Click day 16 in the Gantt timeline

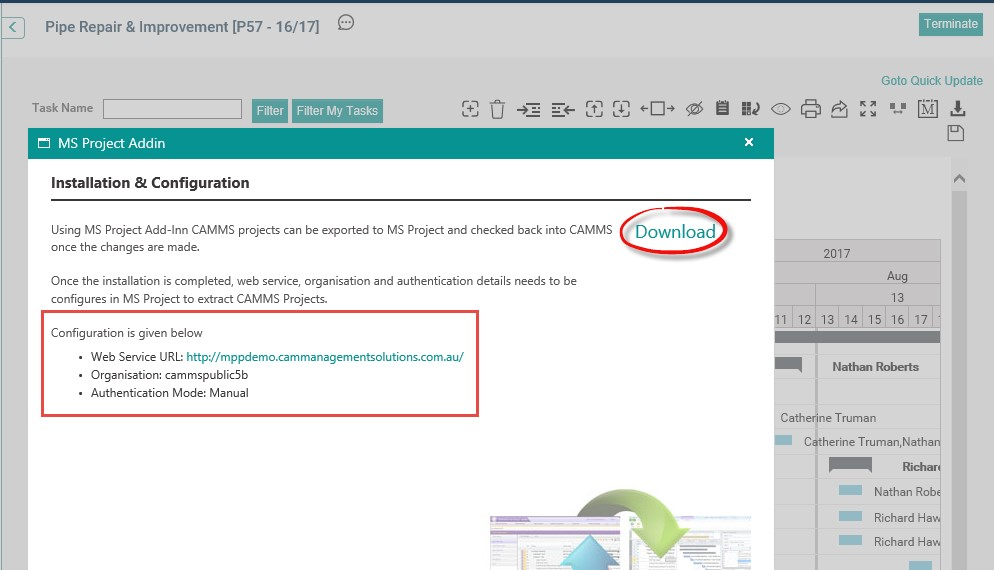point(898,320)
